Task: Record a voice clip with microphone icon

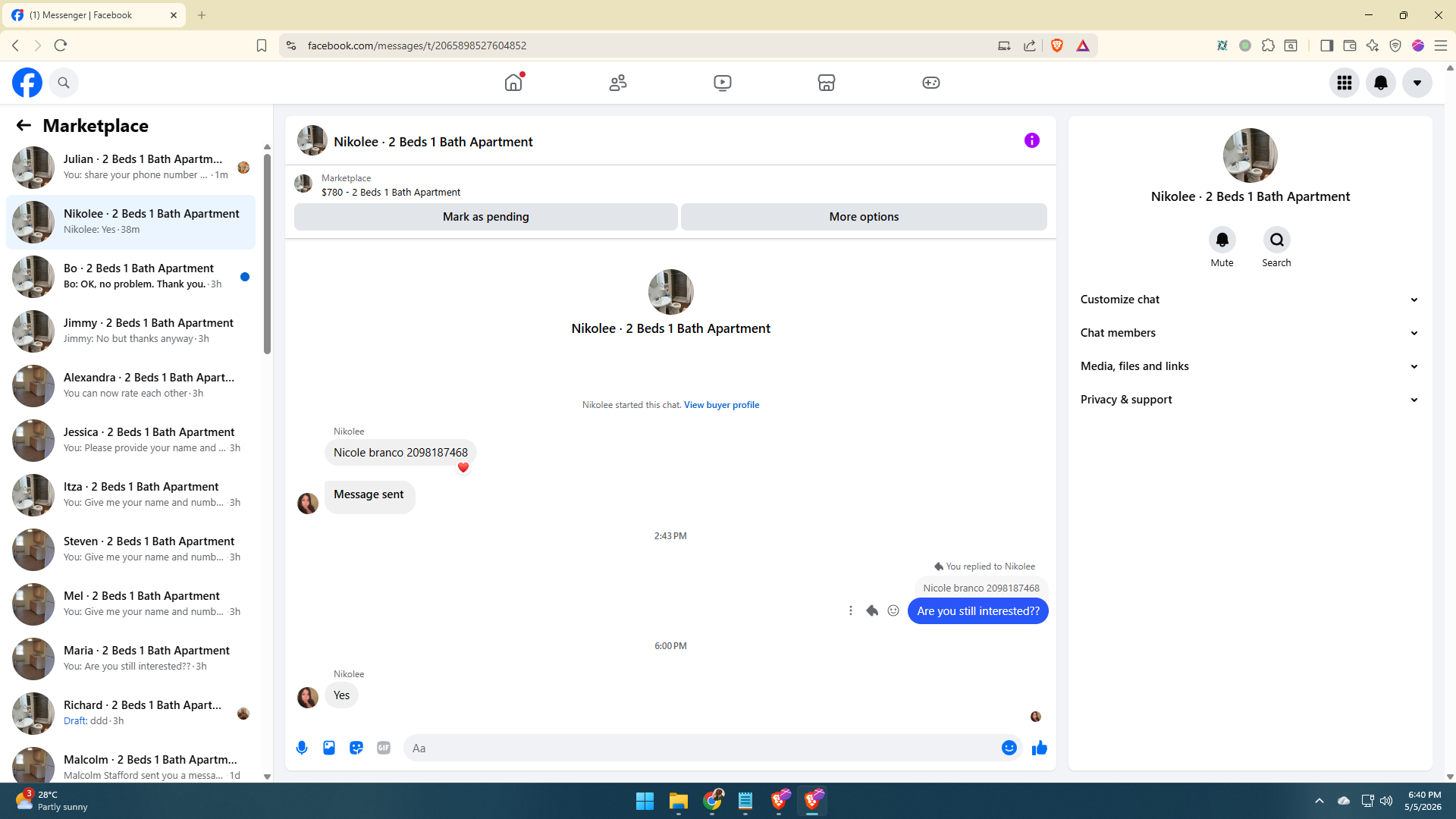Action: [x=302, y=748]
